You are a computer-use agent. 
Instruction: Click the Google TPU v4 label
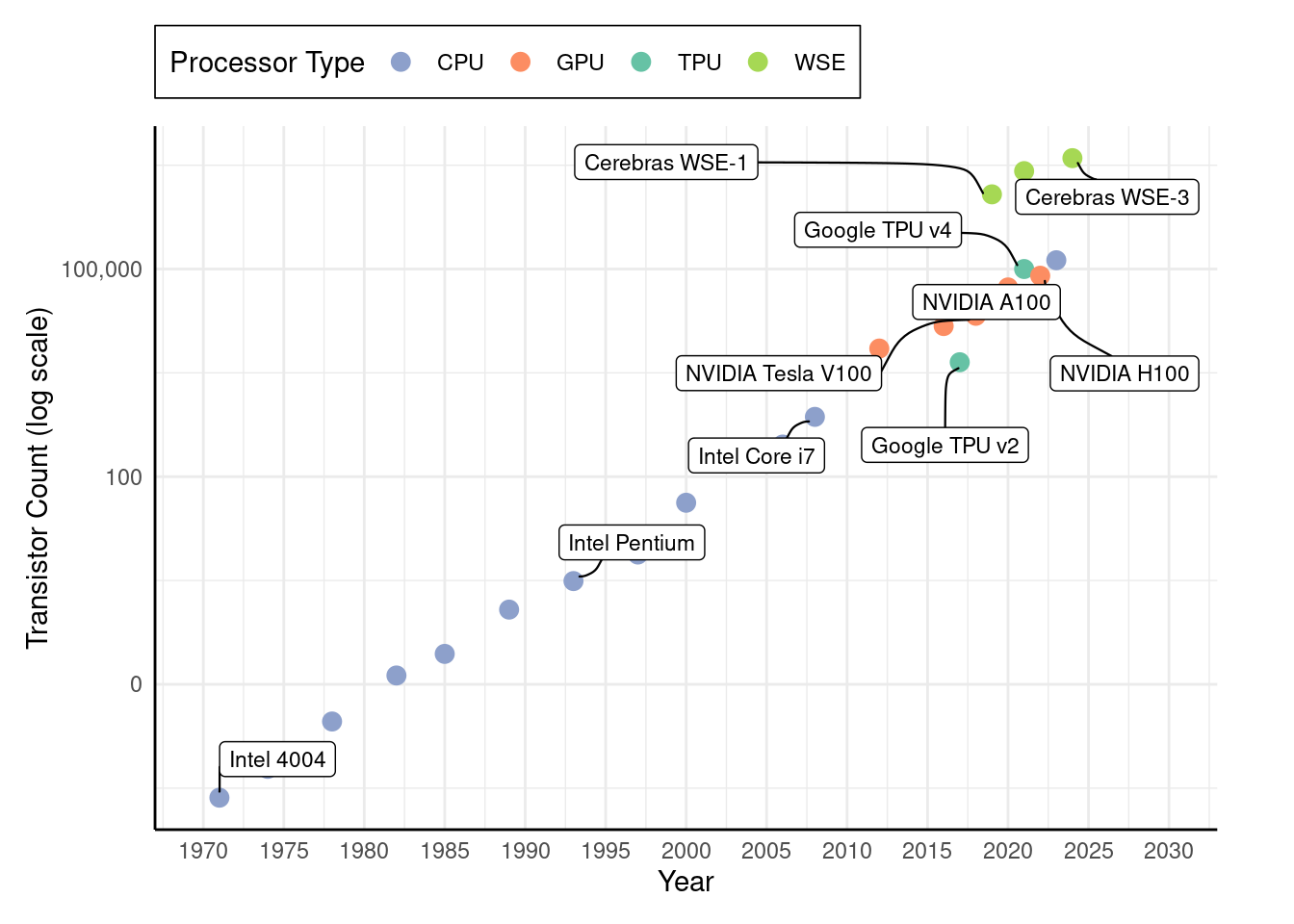point(877,230)
